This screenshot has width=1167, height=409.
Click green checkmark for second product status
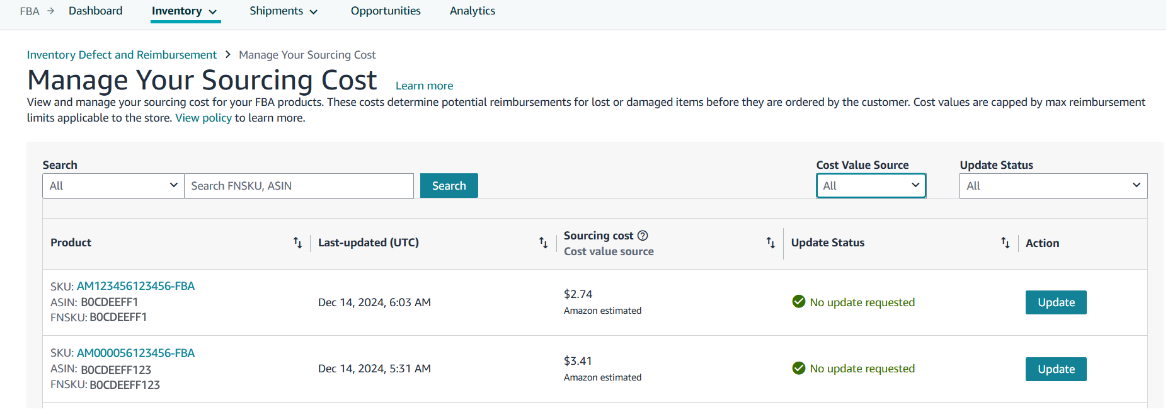(798, 369)
